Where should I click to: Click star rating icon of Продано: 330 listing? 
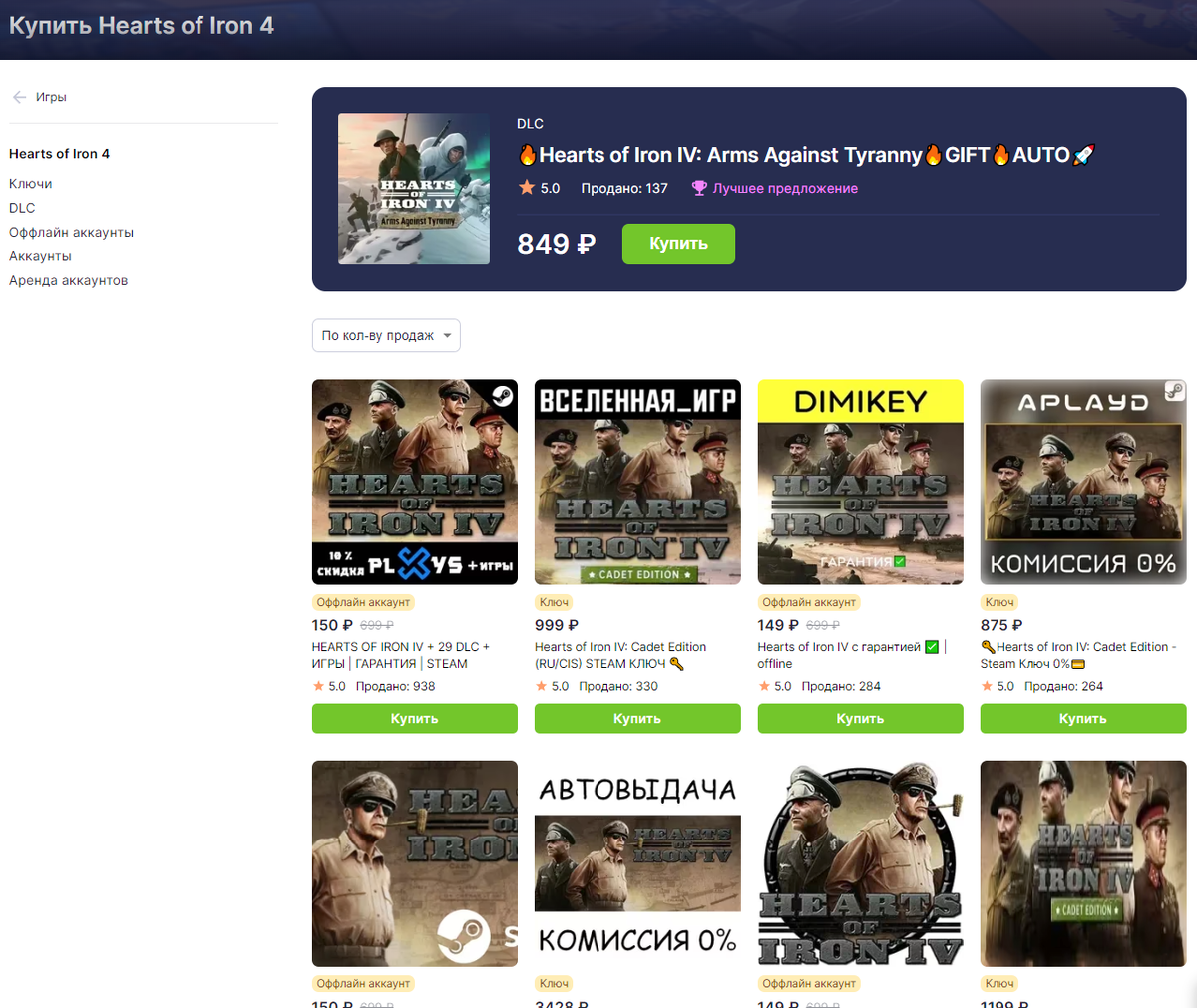(x=542, y=686)
